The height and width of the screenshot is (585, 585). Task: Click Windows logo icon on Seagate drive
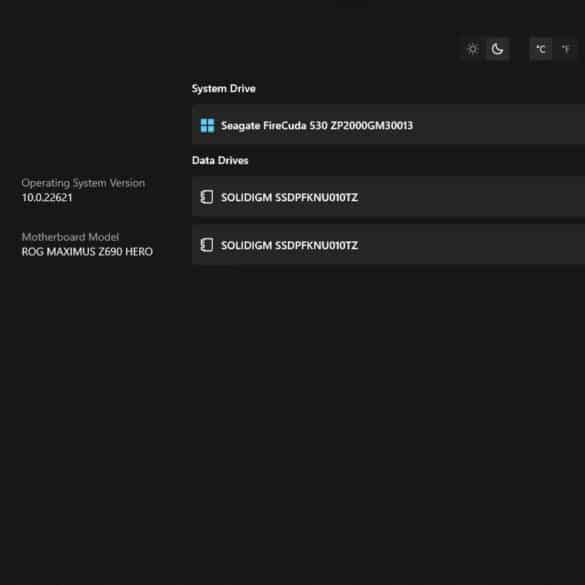(x=207, y=125)
